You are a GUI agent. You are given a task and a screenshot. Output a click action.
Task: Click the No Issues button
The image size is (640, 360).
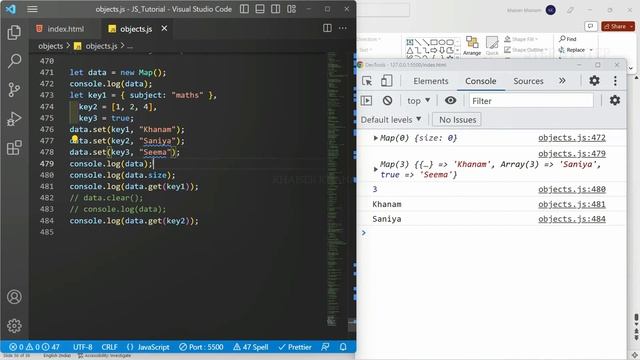point(457,120)
